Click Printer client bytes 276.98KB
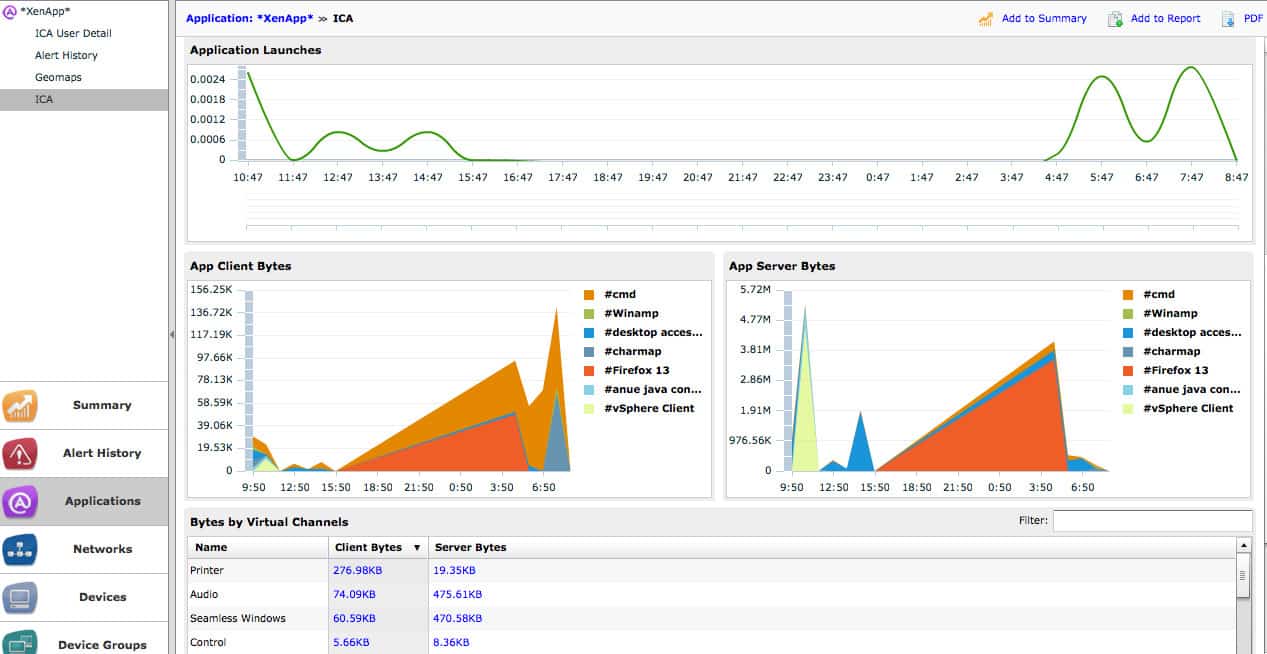 357,570
